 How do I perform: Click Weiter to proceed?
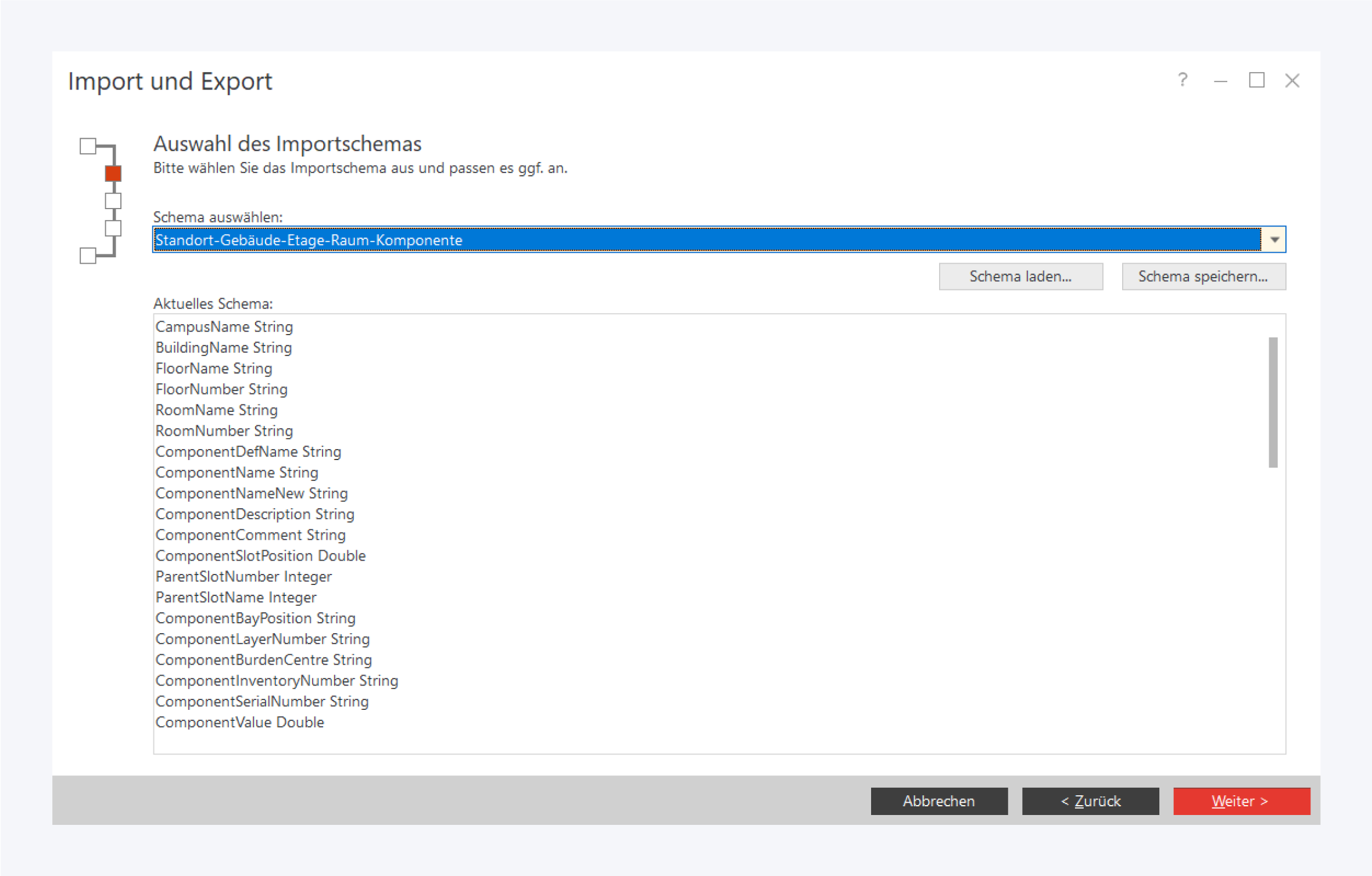(1241, 801)
